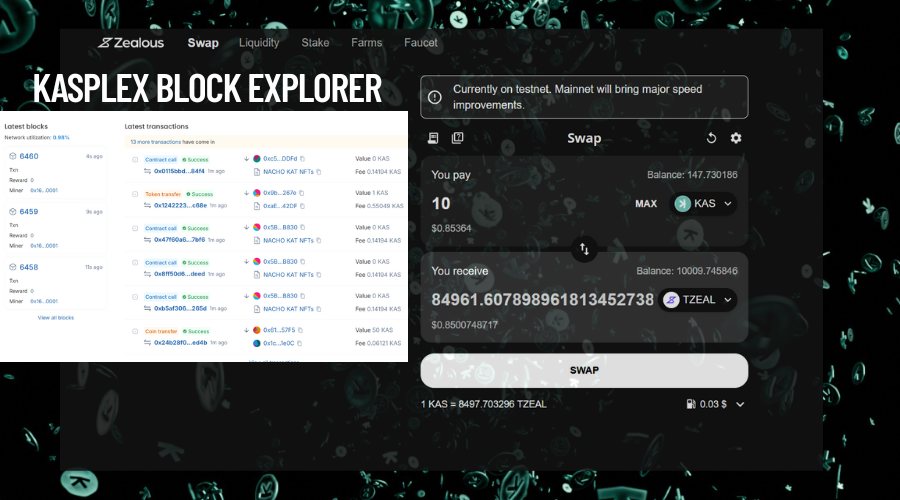Expand details for transaction 0x24b28f0...ed4b

(135, 331)
